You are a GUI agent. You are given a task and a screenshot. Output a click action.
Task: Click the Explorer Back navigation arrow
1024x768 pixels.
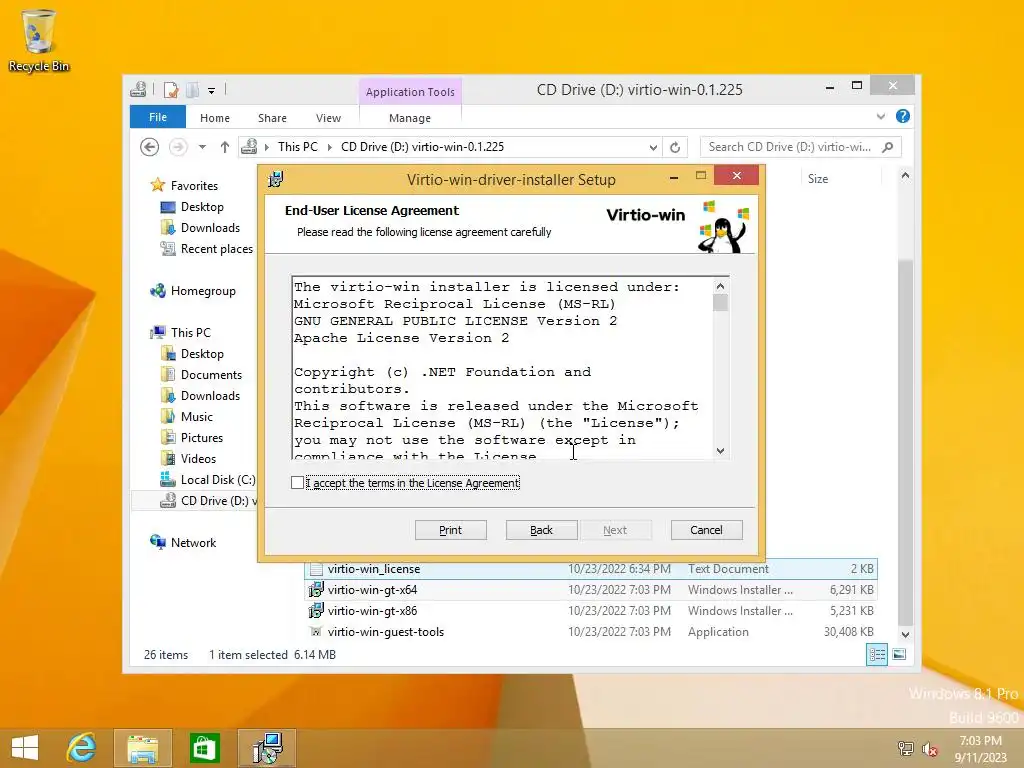pos(150,147)
